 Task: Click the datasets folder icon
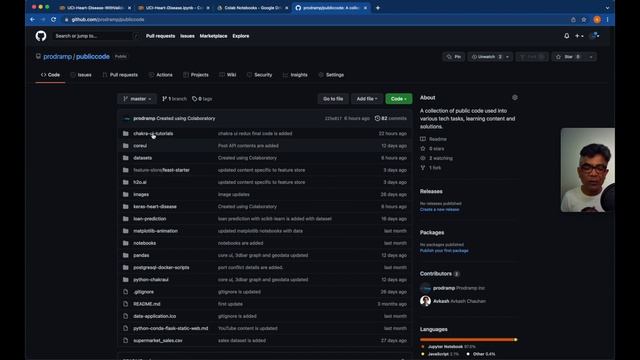pyautogui.click(x=126, y=158)
